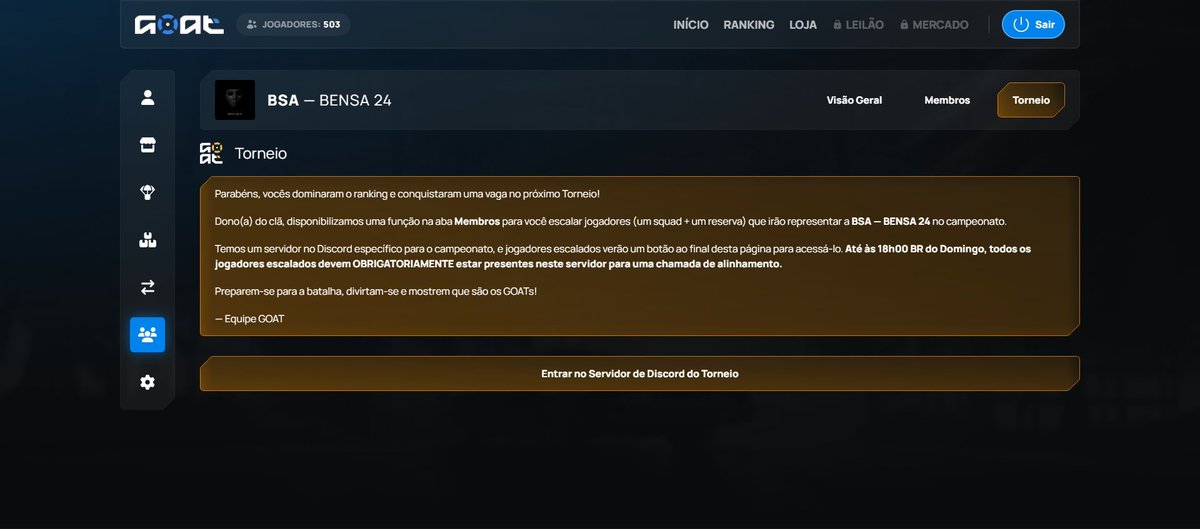Open LOJA in top navigation
Screen dimensions: 1200x529
tap(803, 25)
